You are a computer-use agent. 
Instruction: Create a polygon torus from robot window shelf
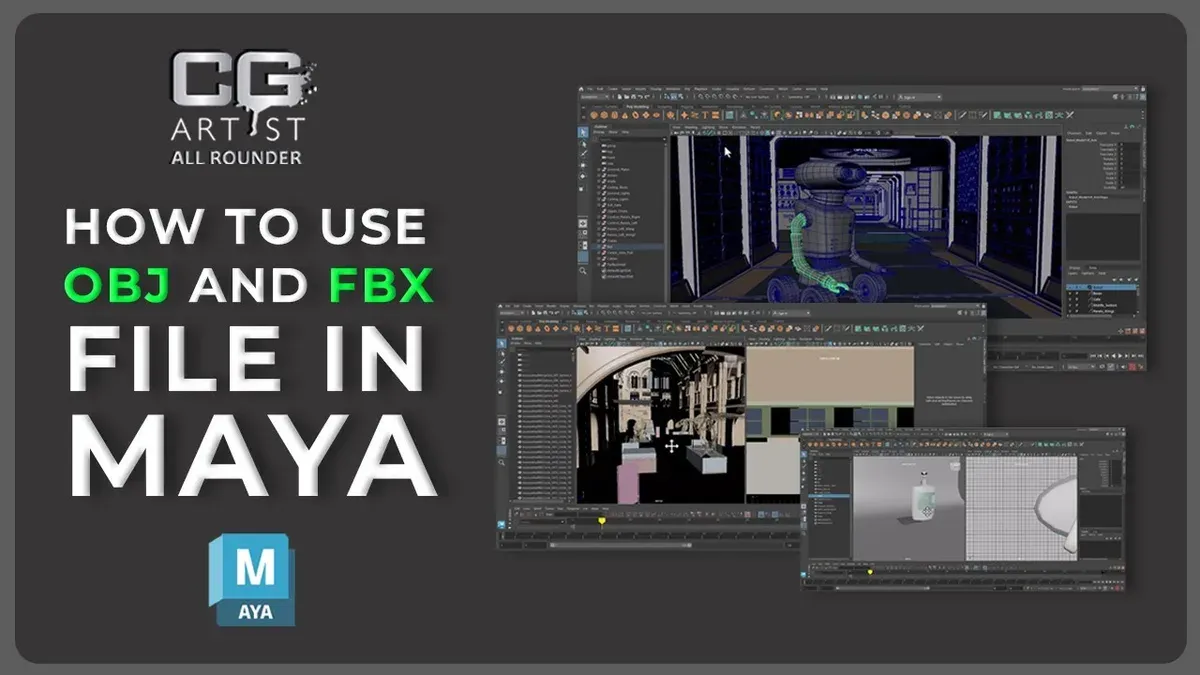tap(635, 115)
